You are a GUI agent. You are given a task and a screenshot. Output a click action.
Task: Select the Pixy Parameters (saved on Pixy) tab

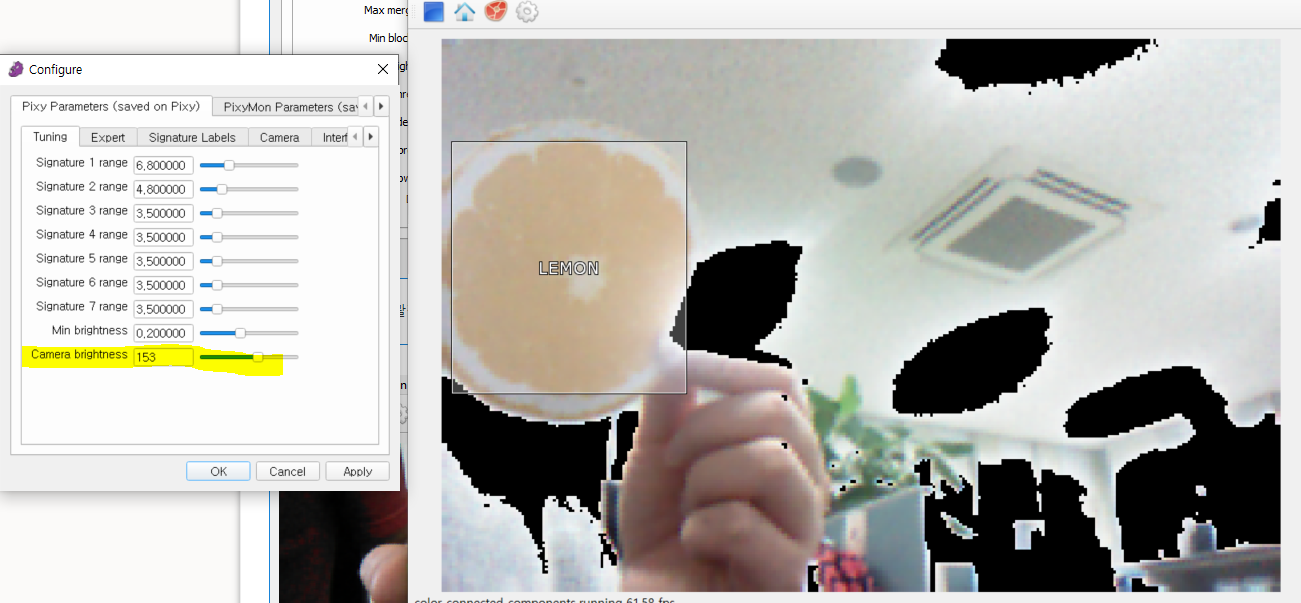point(111,106)
